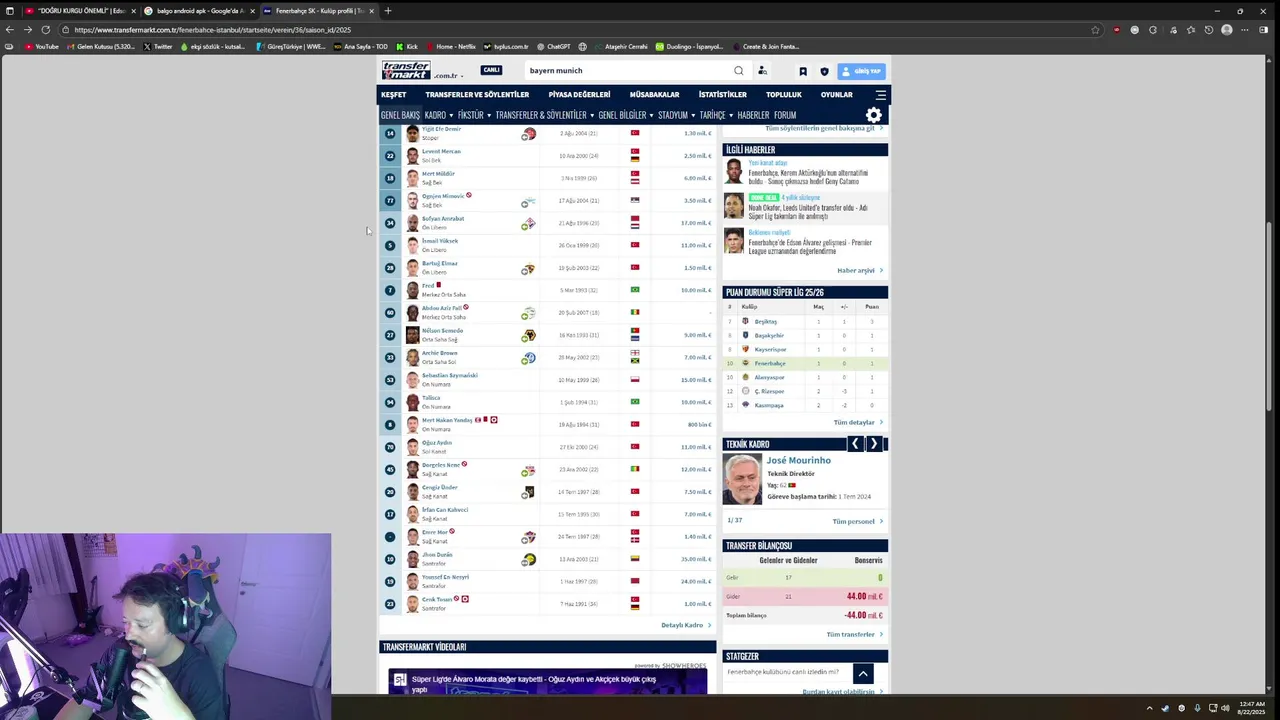Click the transfer club badge beside Sofyan Amrabat

(528, 223)
